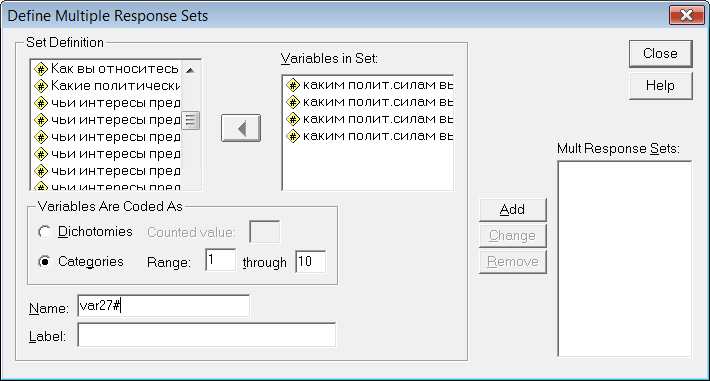Viewport: 710px width, 381px height.
Task: Click icon beside 'Как вы относитесь' variable
Action: click(x=41, y=69)
